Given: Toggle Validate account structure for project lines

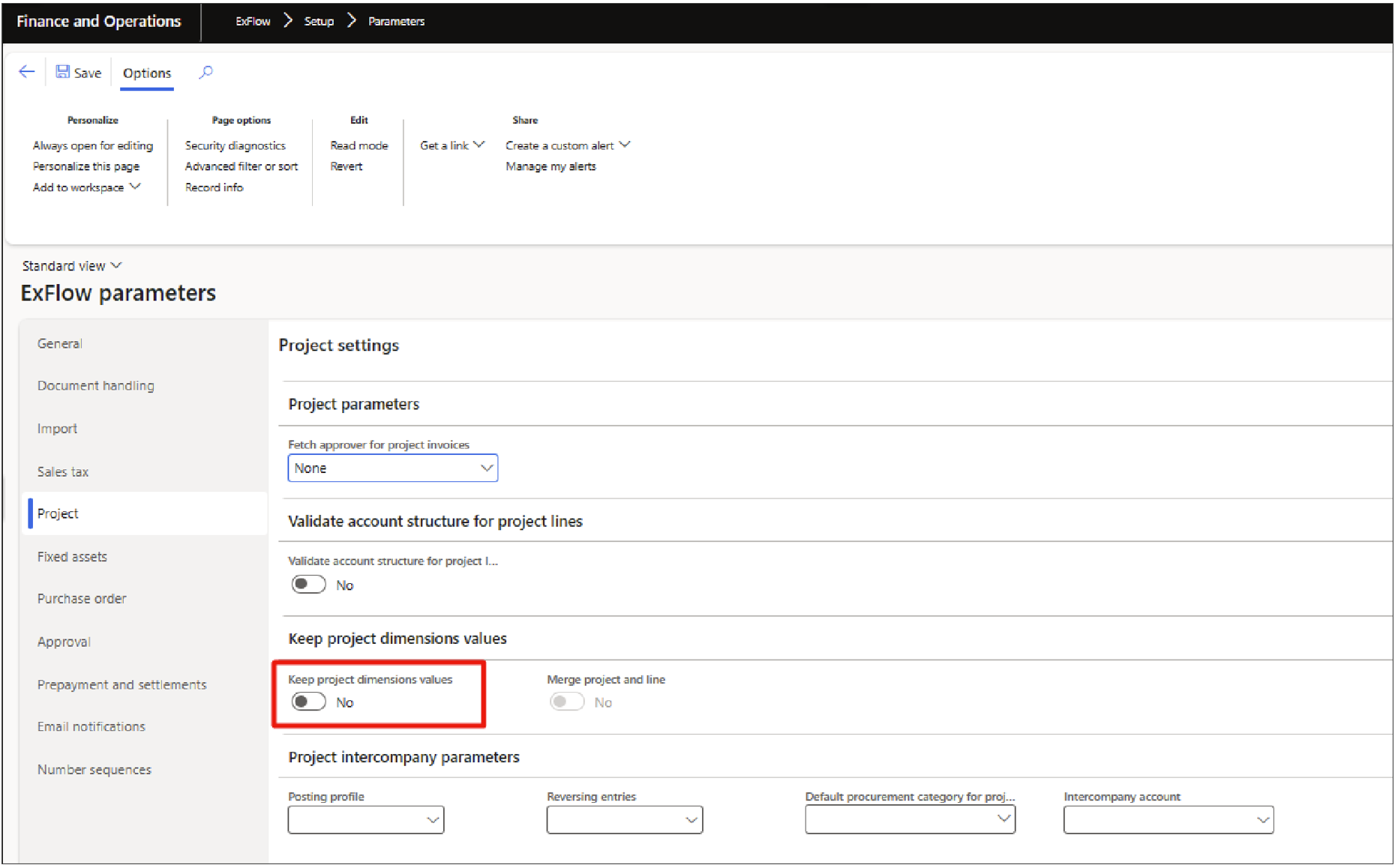Looking at the screenshot, I should (x=308, y=585).
